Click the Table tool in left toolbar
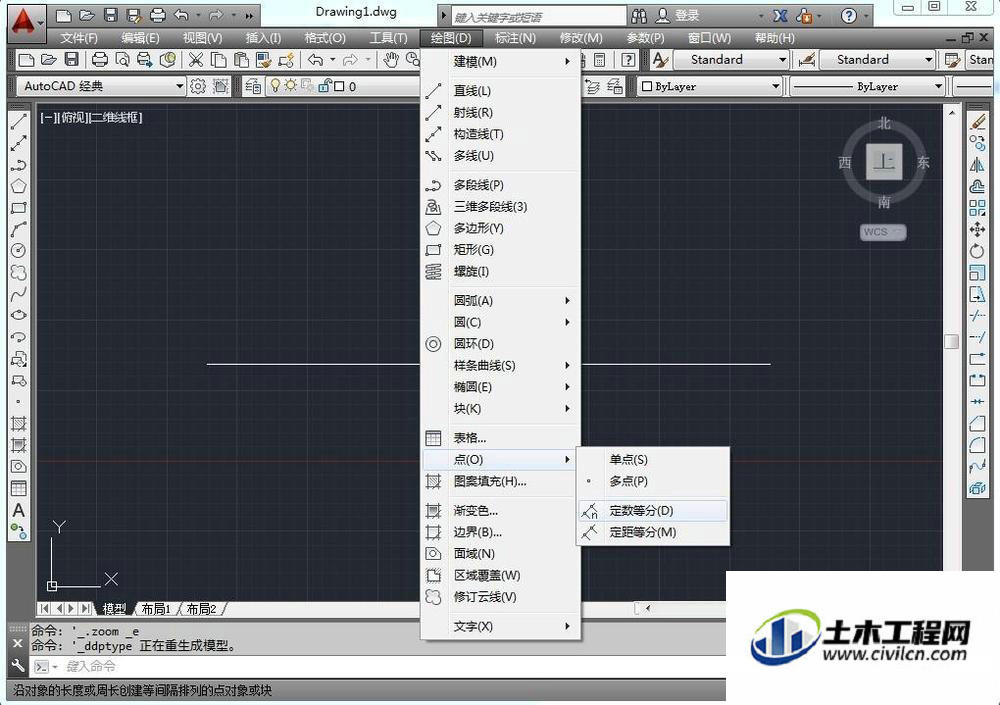The height and width of the screenshot is (705, 1000). (18, 489)
